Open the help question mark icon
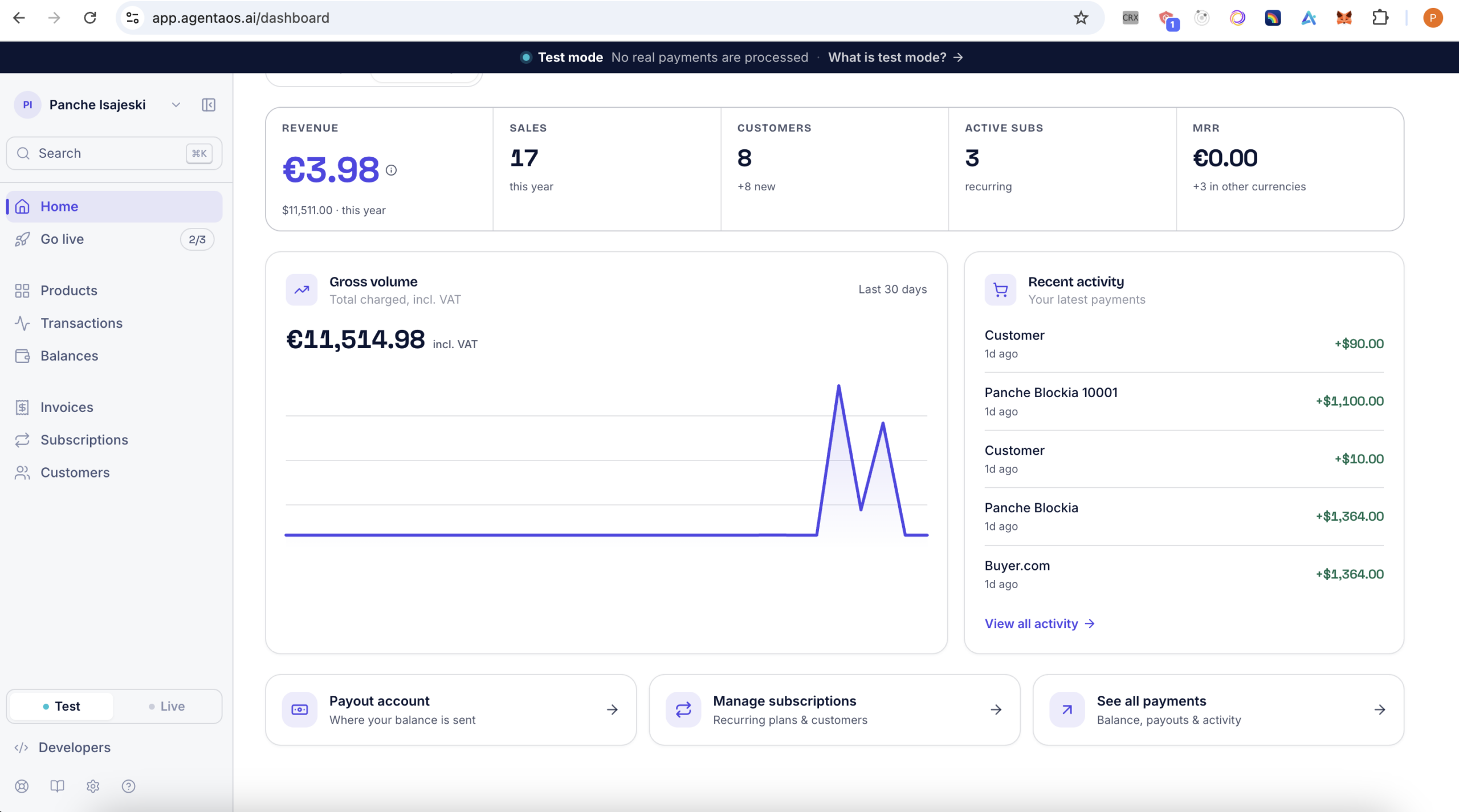Screen dimensions: 1459x812 [129, 786]
